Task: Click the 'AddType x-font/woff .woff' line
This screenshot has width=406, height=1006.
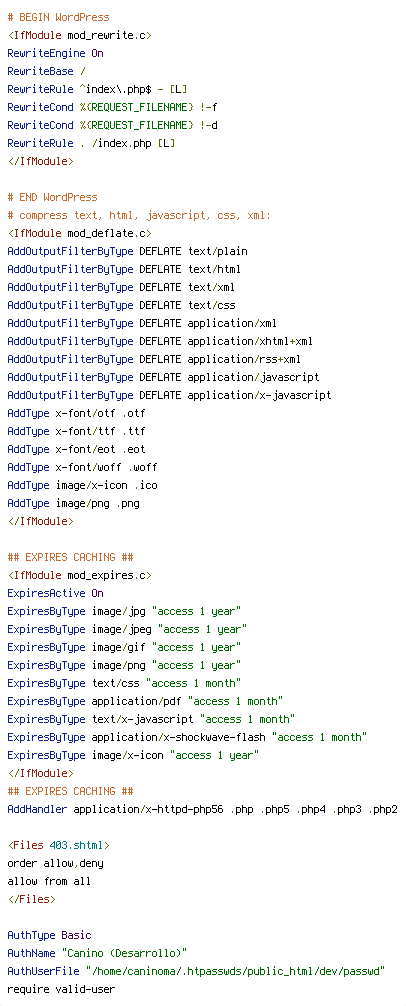Action: pos(83,466)
